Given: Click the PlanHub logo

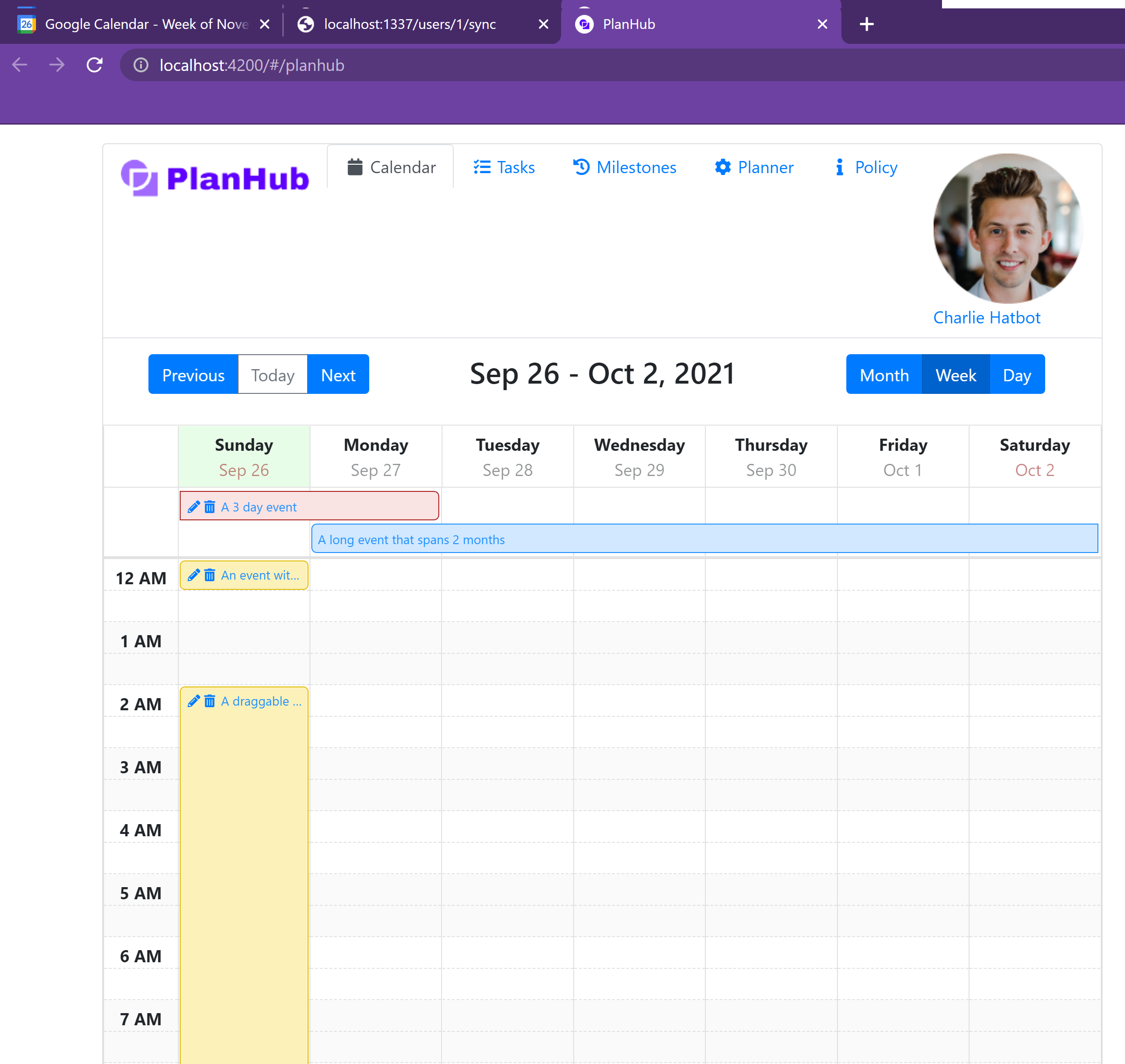Looking at the screenshot, I should point(215,178).
